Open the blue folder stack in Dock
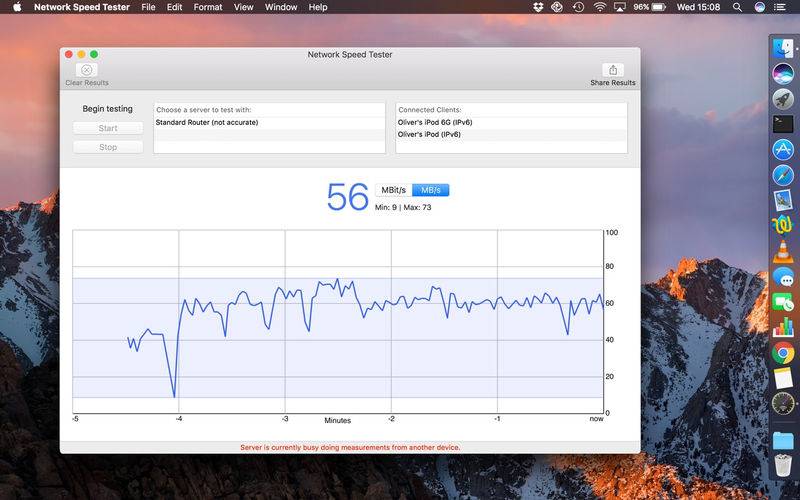800x500 pixels. point(783,440)
